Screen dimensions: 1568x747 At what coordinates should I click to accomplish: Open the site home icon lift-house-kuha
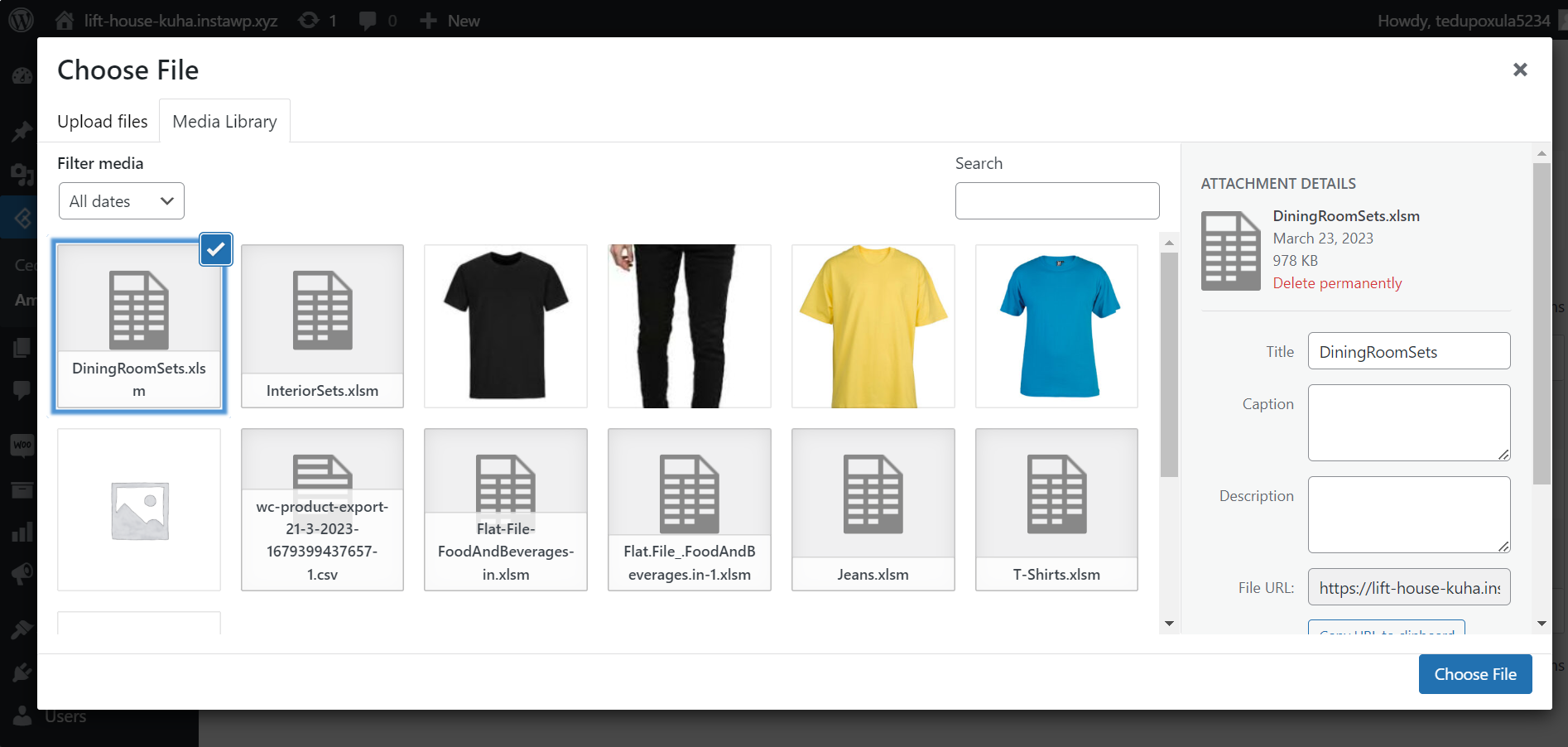click(x=65, y=21)
